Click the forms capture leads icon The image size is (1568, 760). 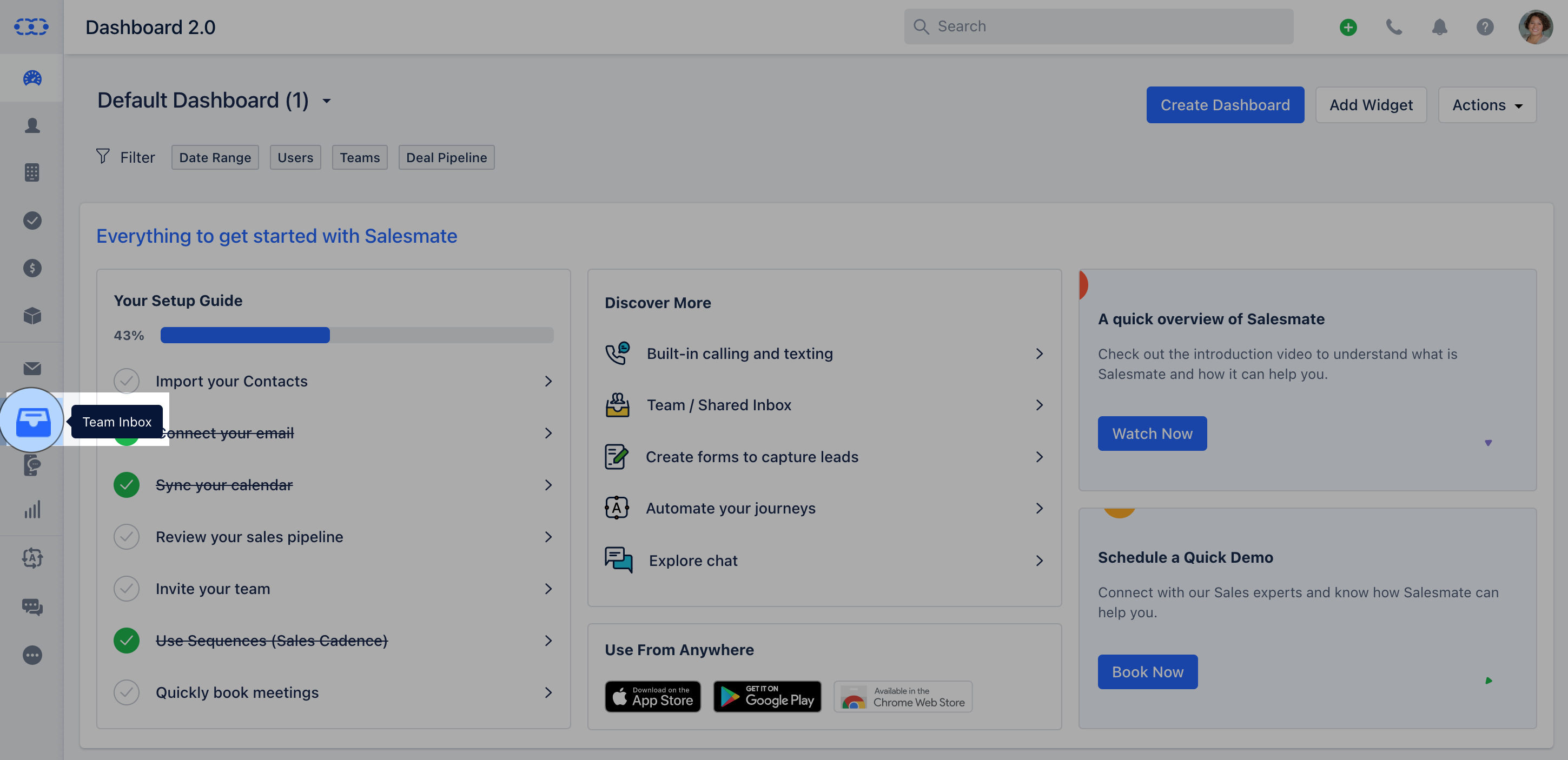pos(616,456)
